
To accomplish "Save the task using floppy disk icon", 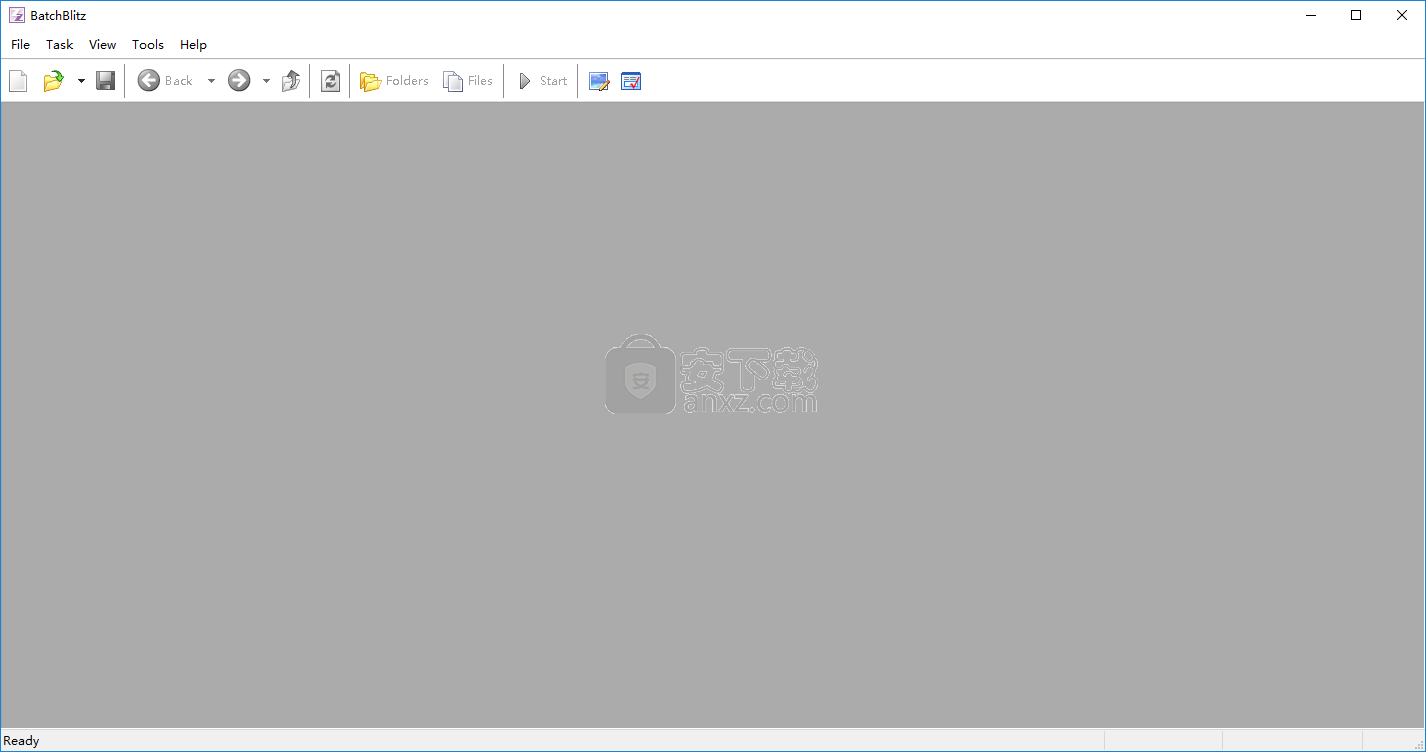I will coord(106,81).
